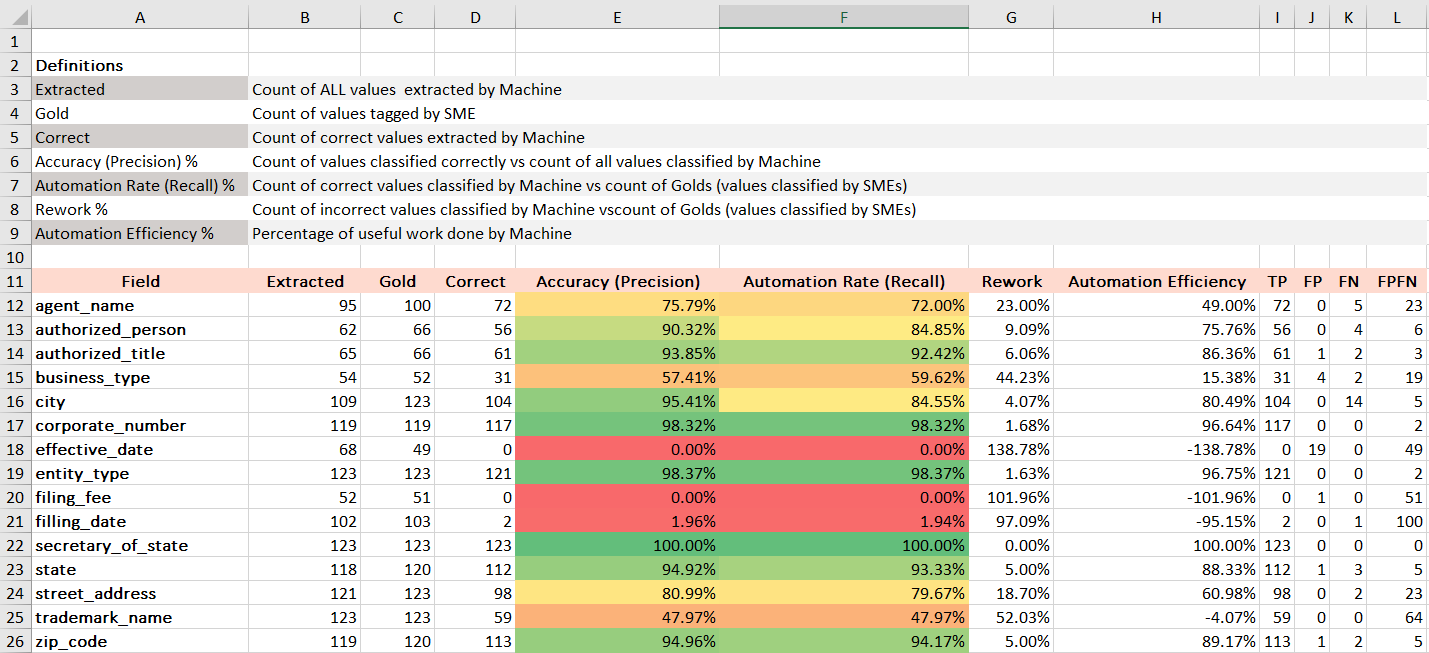Click the 'FPFN' column header cell

(1397, 281)
